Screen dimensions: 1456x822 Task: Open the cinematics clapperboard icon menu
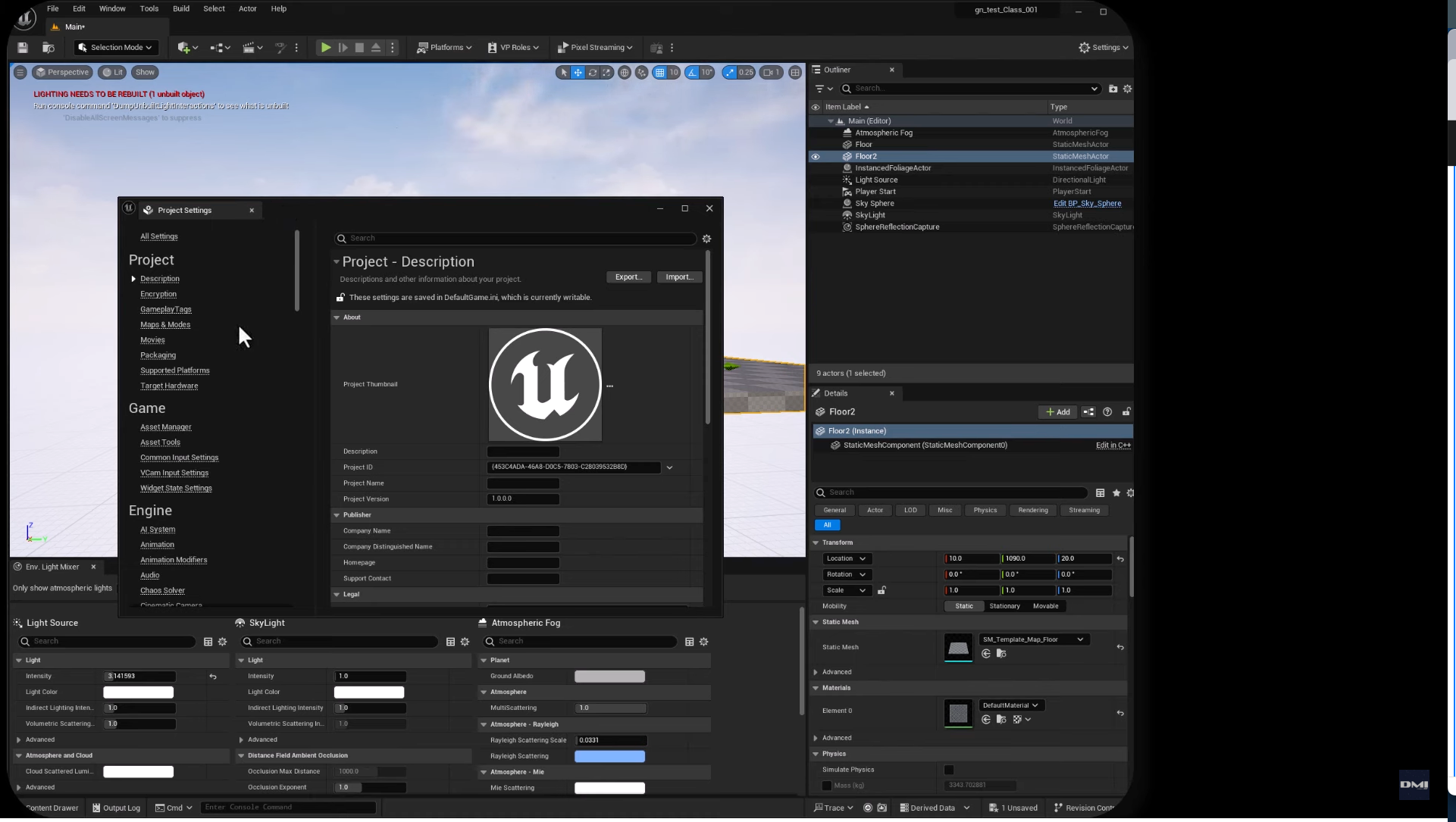[252, 48]
